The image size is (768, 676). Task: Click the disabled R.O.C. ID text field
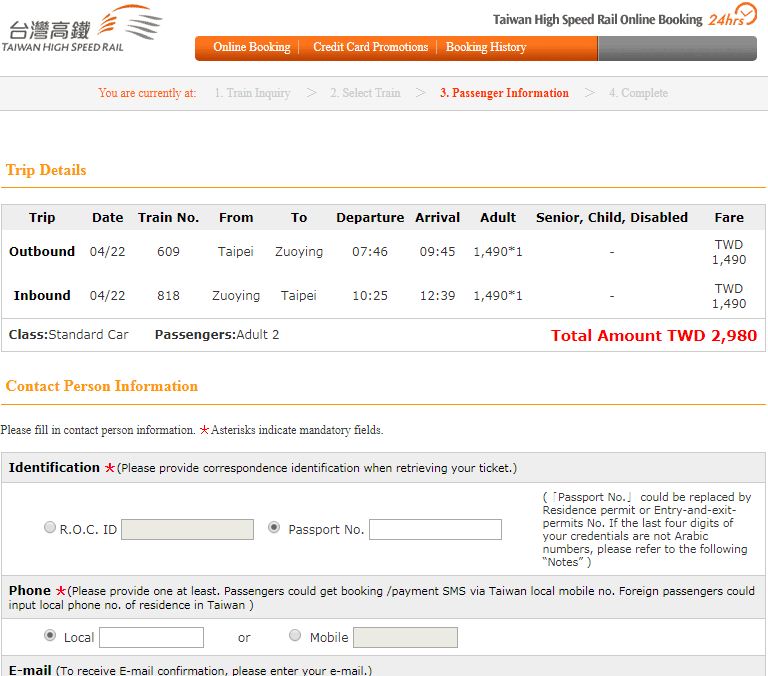[x=187, y=529]
